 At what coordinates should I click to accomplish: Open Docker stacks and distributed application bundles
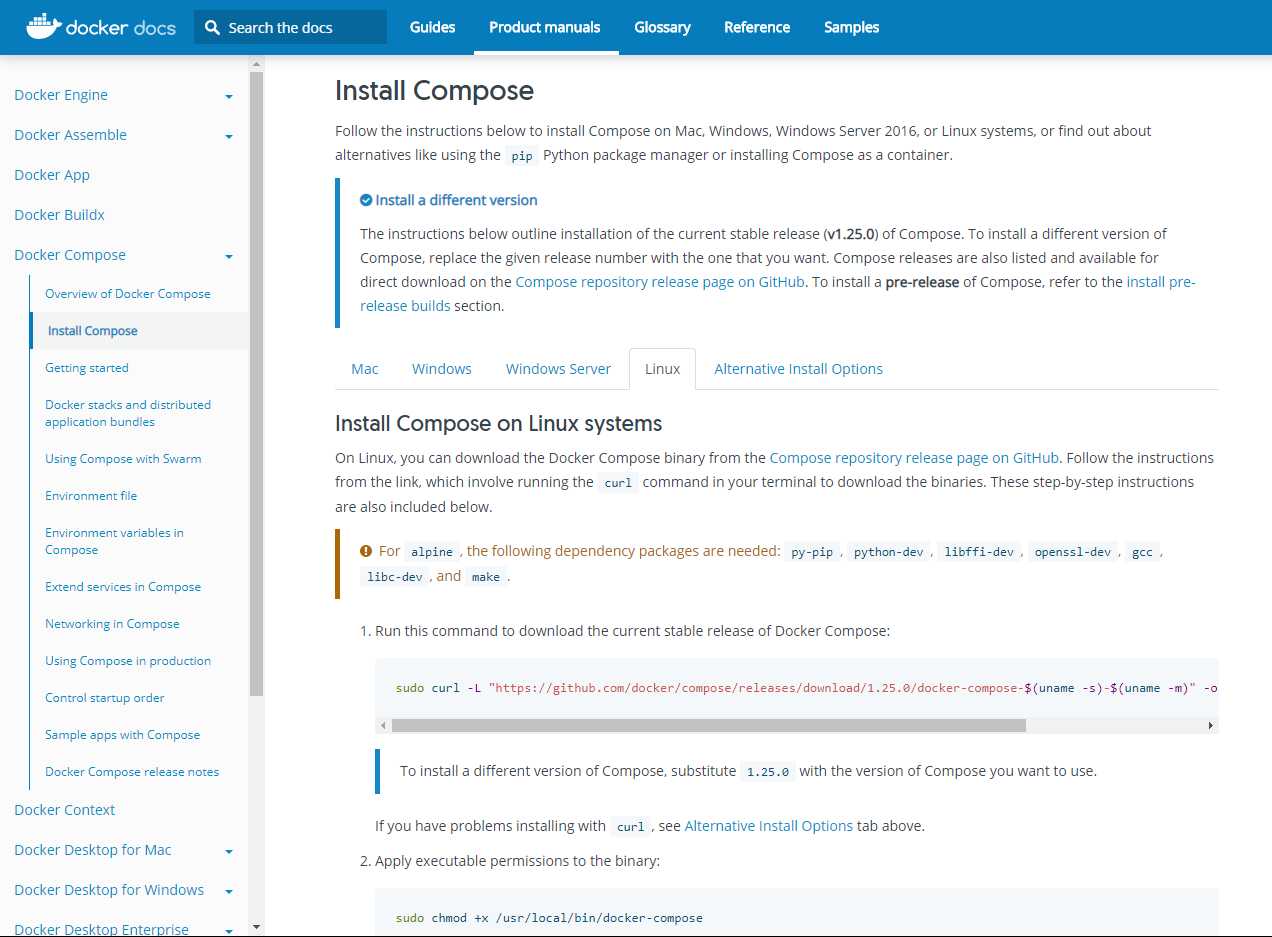tap(128, 413)
